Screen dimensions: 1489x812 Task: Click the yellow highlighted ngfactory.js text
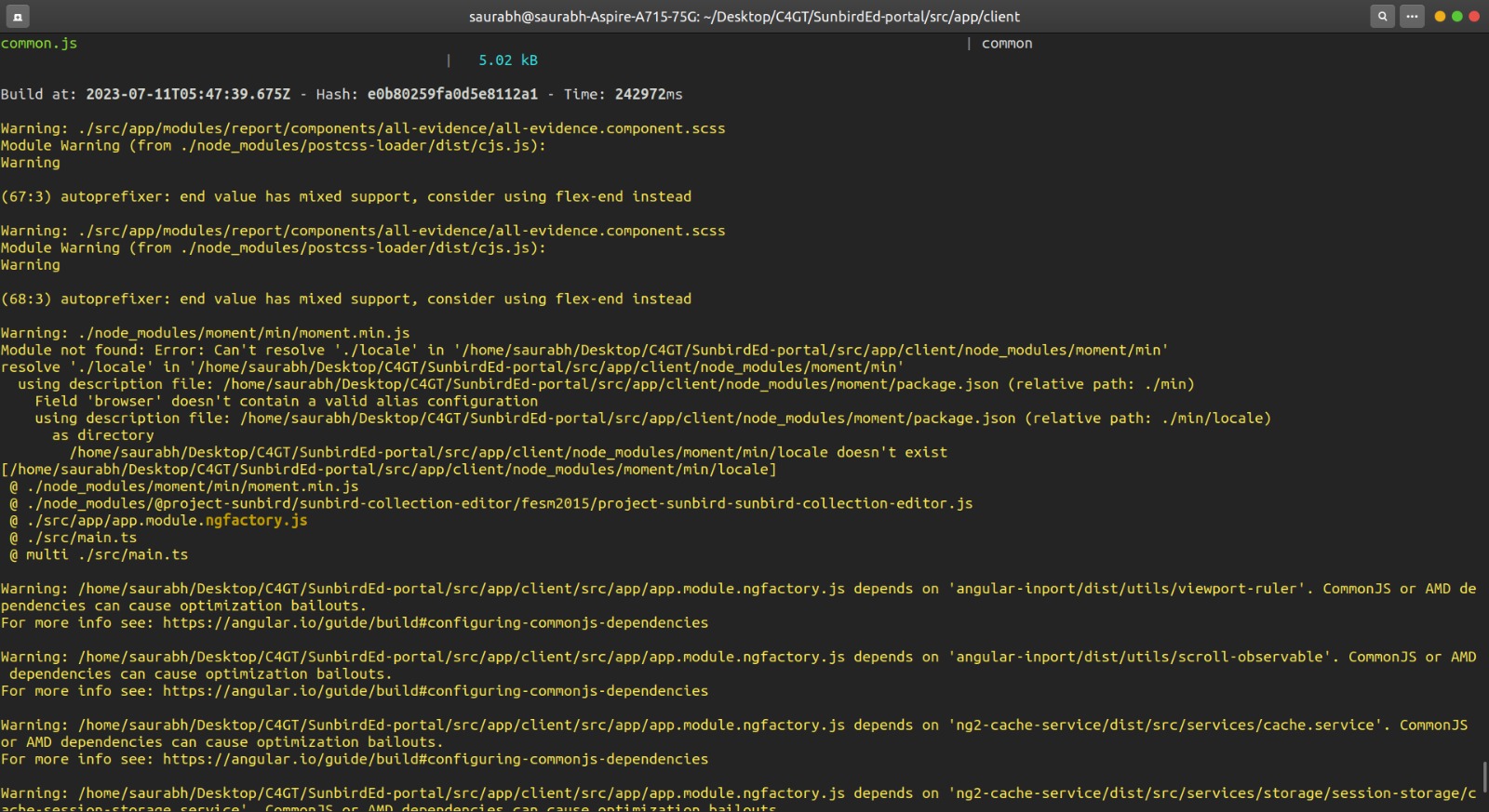tap(256, 520)
